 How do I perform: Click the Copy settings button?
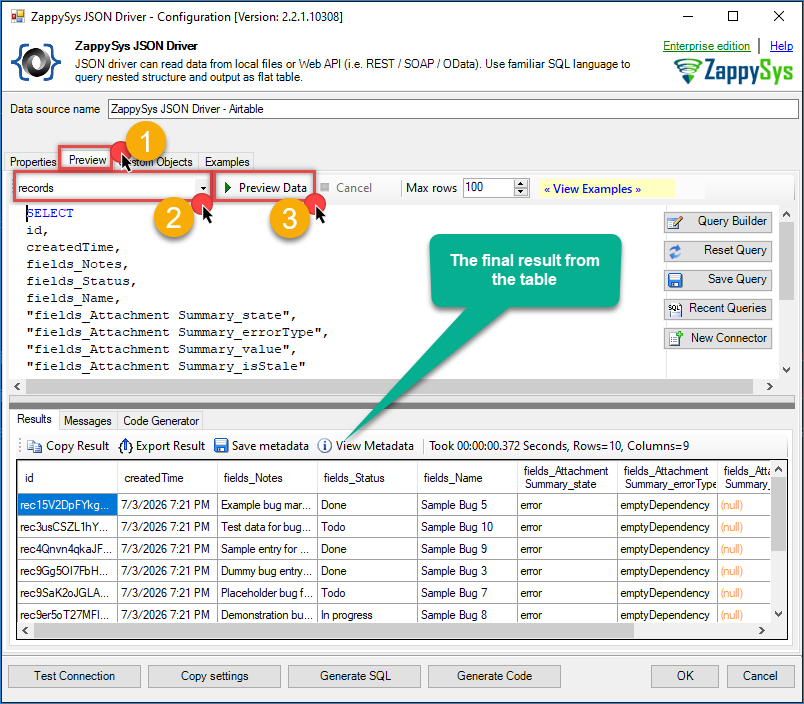[214, 676]
